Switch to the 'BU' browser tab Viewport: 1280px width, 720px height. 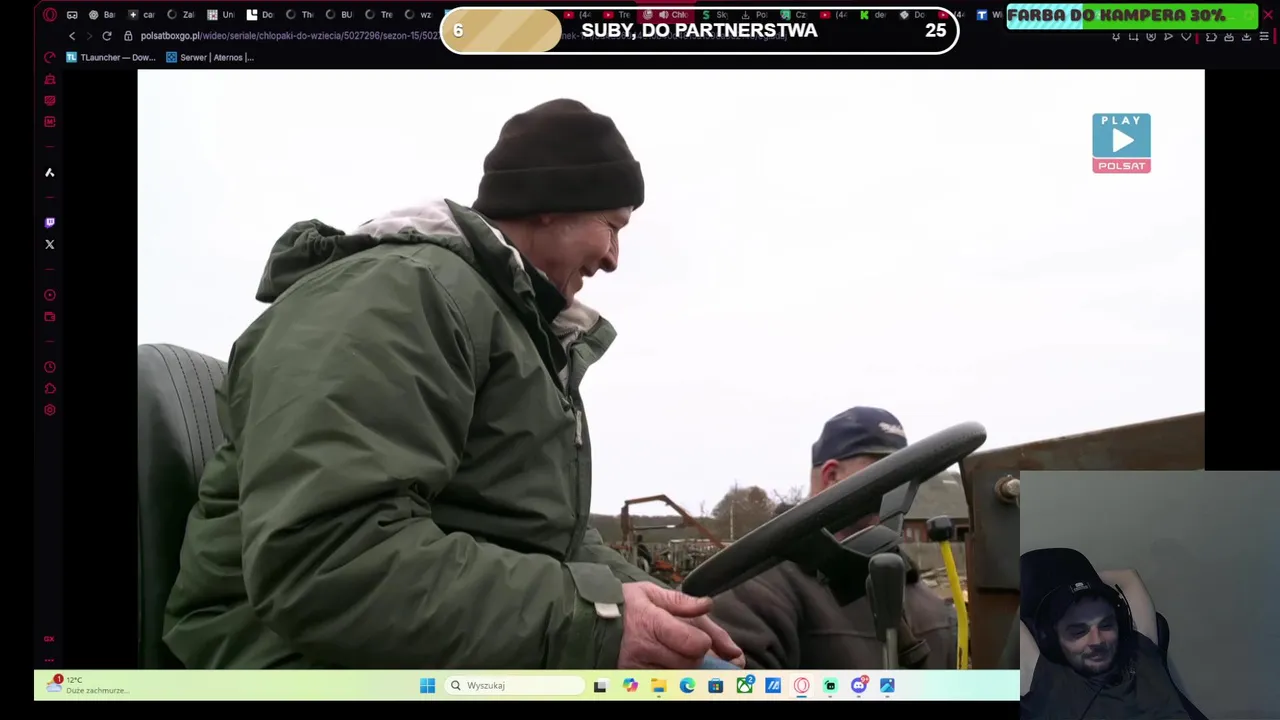click(340, 15)
